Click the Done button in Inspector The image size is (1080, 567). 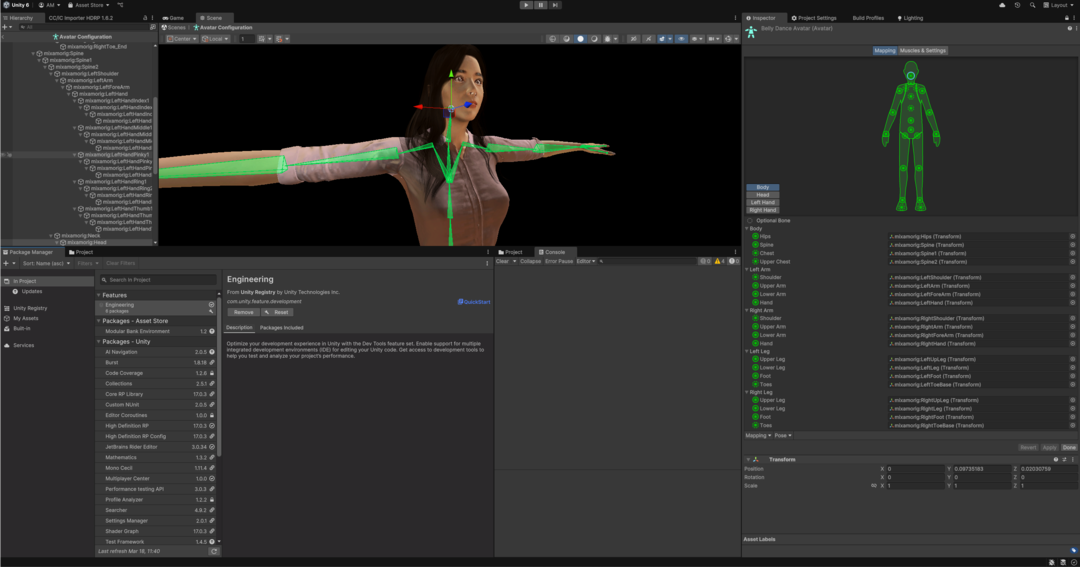point(1069,448)
